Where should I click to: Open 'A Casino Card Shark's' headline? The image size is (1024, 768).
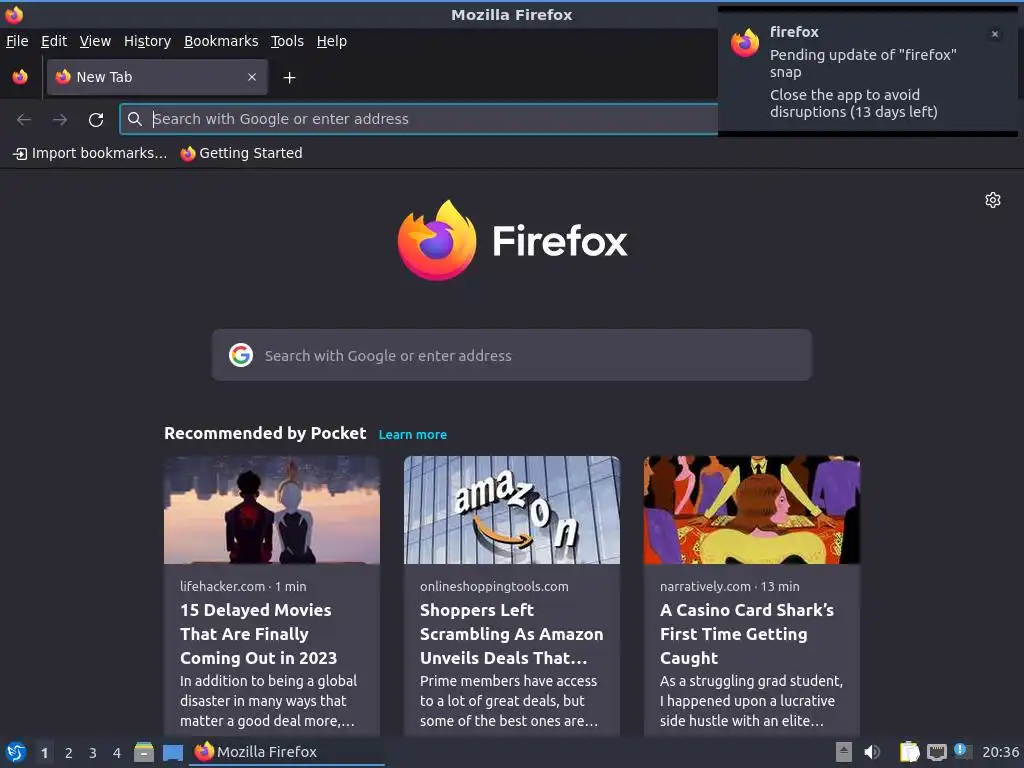746,634
